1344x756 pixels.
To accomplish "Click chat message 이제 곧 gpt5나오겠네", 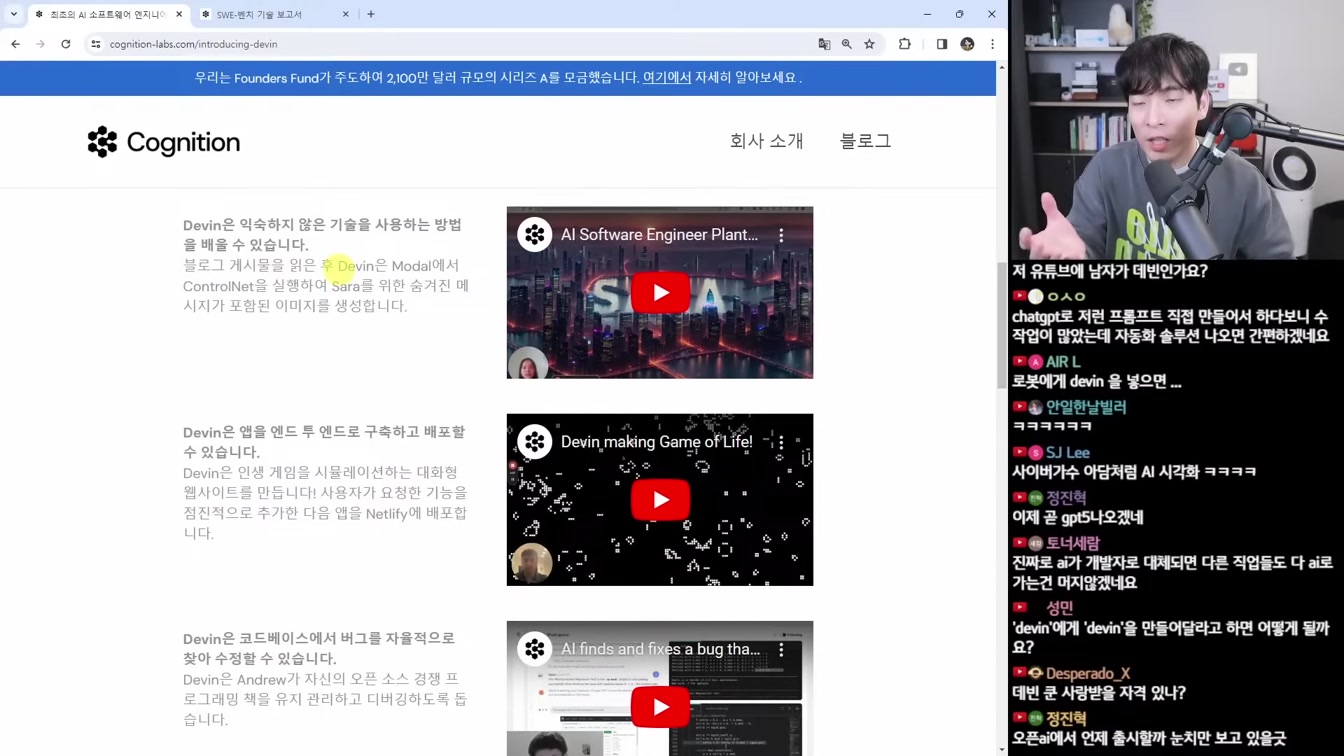I will click(x=1078, y=517).
